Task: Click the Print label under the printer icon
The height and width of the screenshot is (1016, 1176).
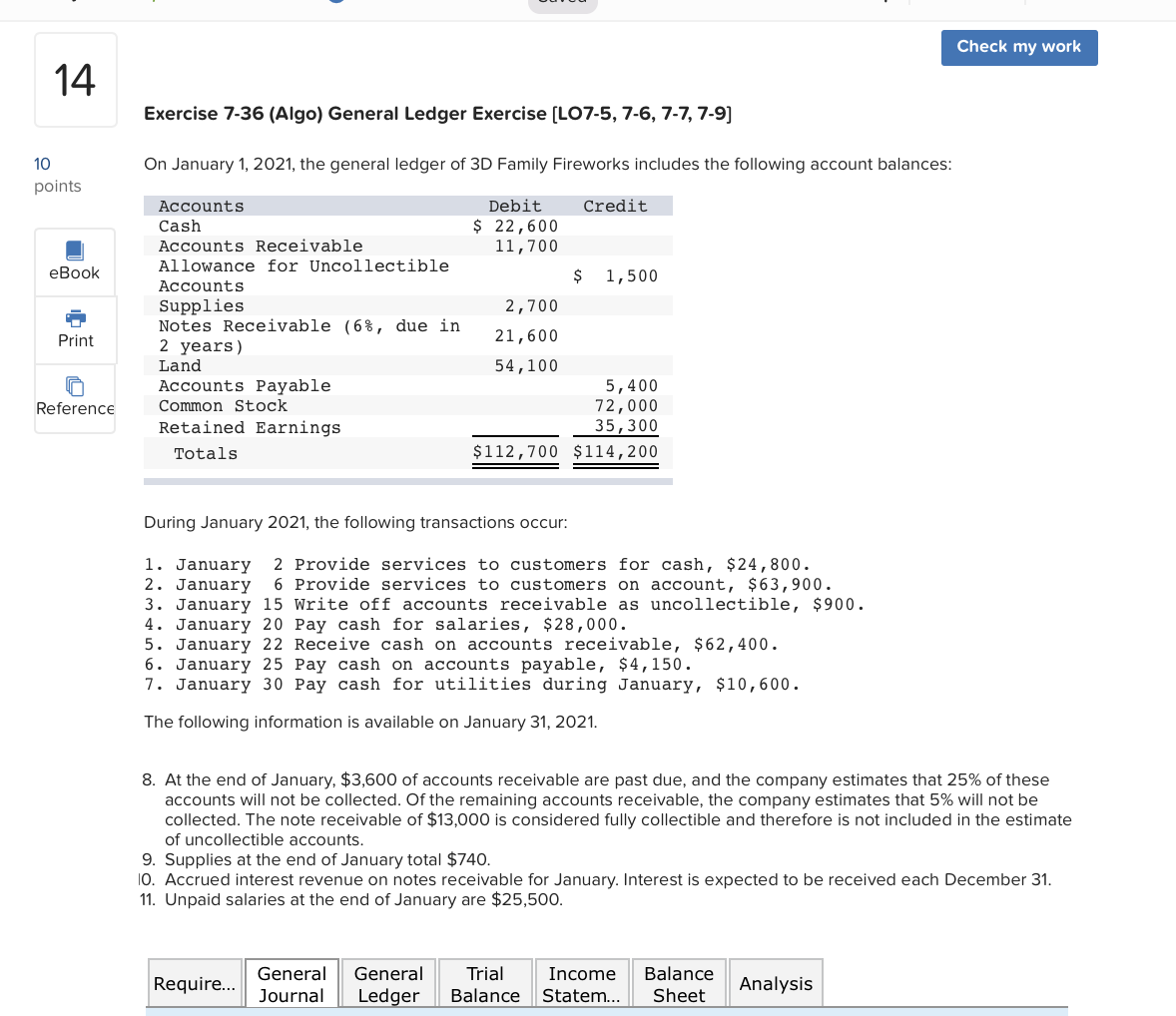Action: coord(75,340)
